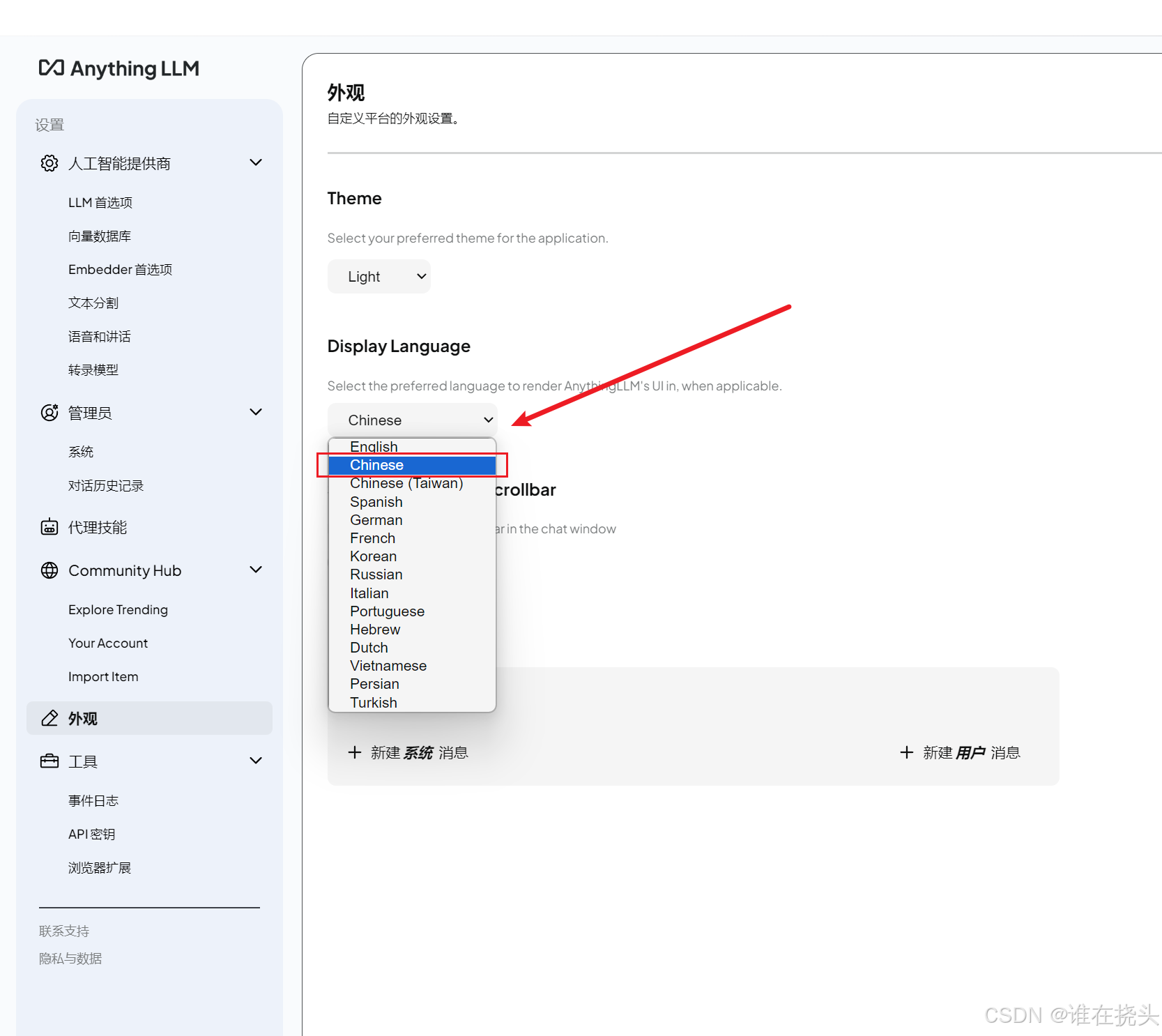Screen dimensions: 1162x1036
Task: Select Chinese (Taiwan) language option
Action: (412, 483)
